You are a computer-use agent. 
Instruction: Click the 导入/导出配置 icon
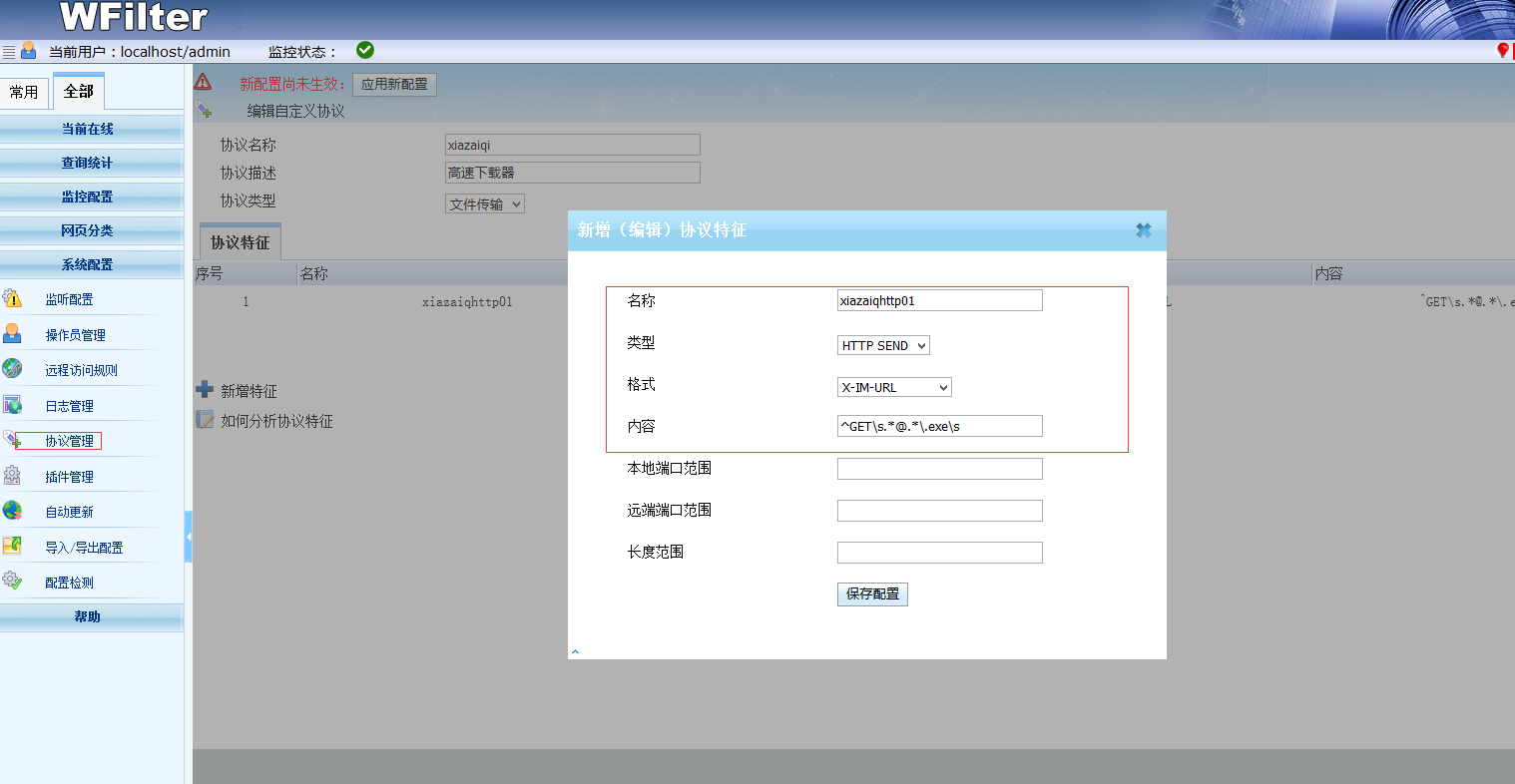tap(12, 547)
